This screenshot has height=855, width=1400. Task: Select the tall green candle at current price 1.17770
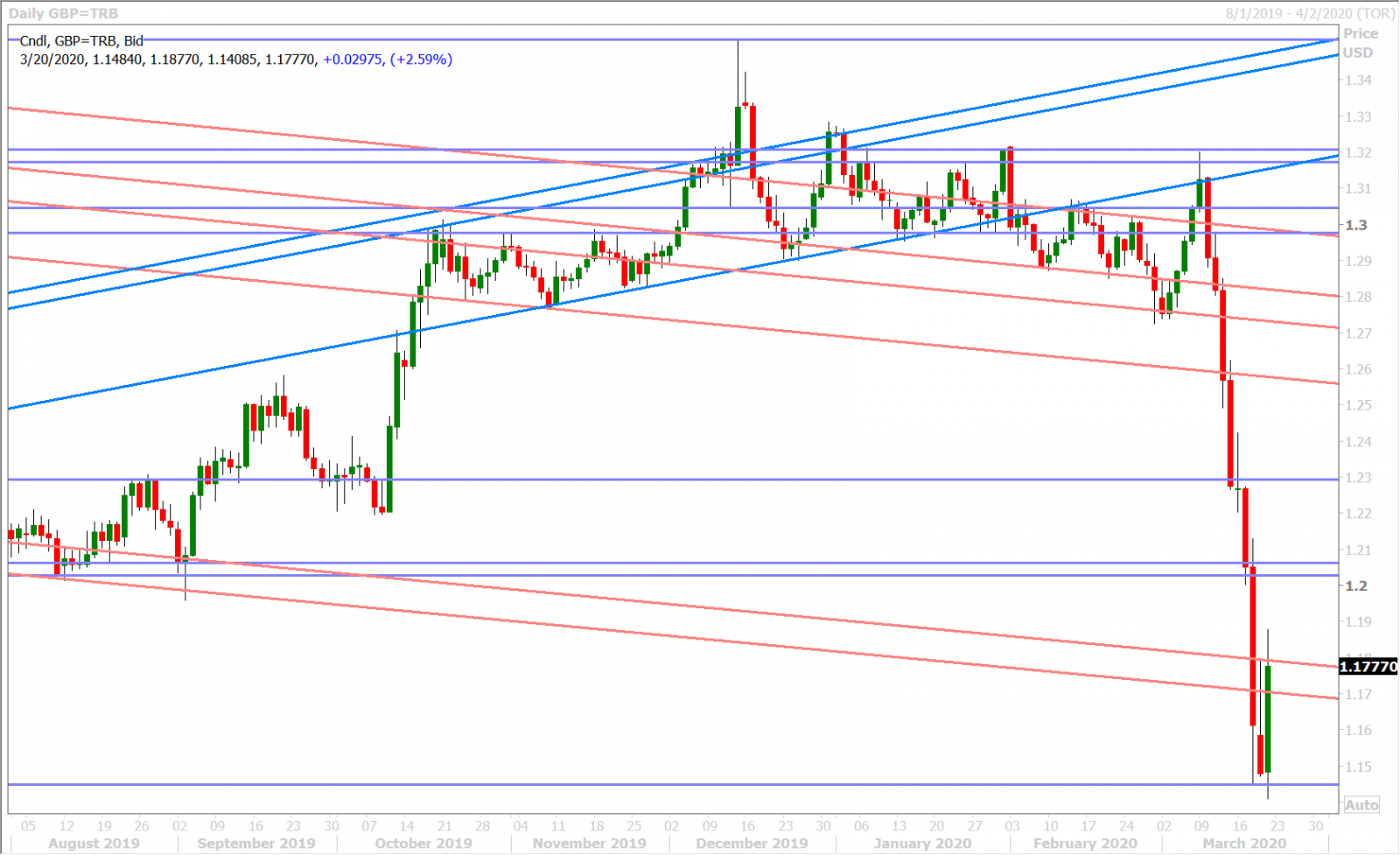click(x=1268, y=718)
